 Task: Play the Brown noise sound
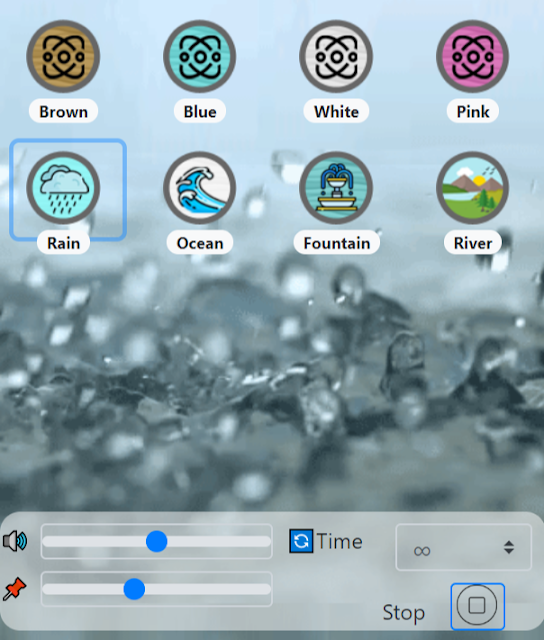point(63,56)
